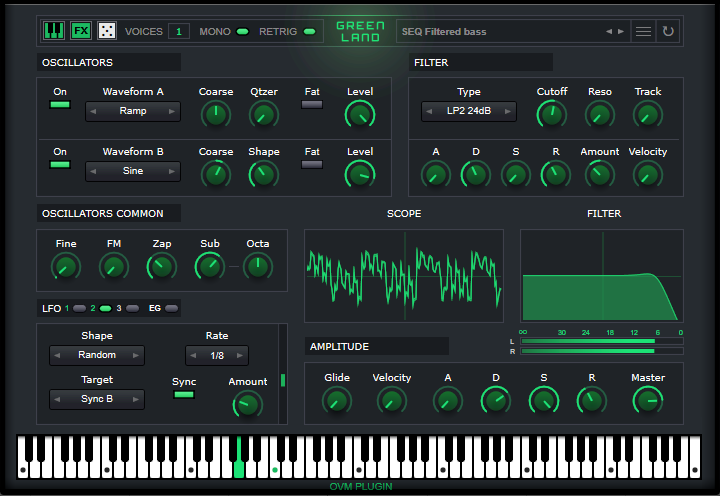Select next LFO Target
The image size is (720, 496).
pyautogui.click(x=136, y=399)
